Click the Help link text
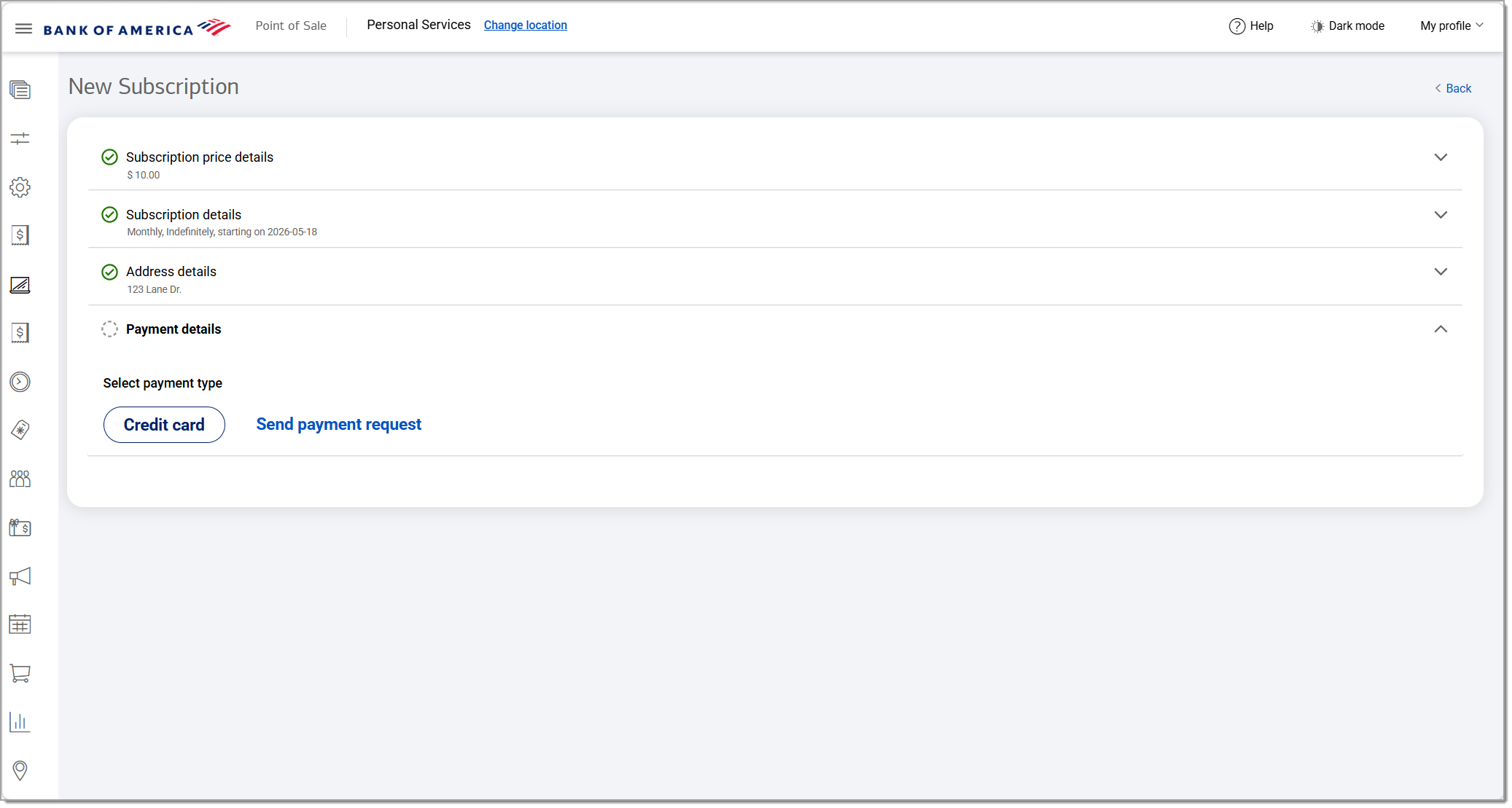 coord(1261,26)
